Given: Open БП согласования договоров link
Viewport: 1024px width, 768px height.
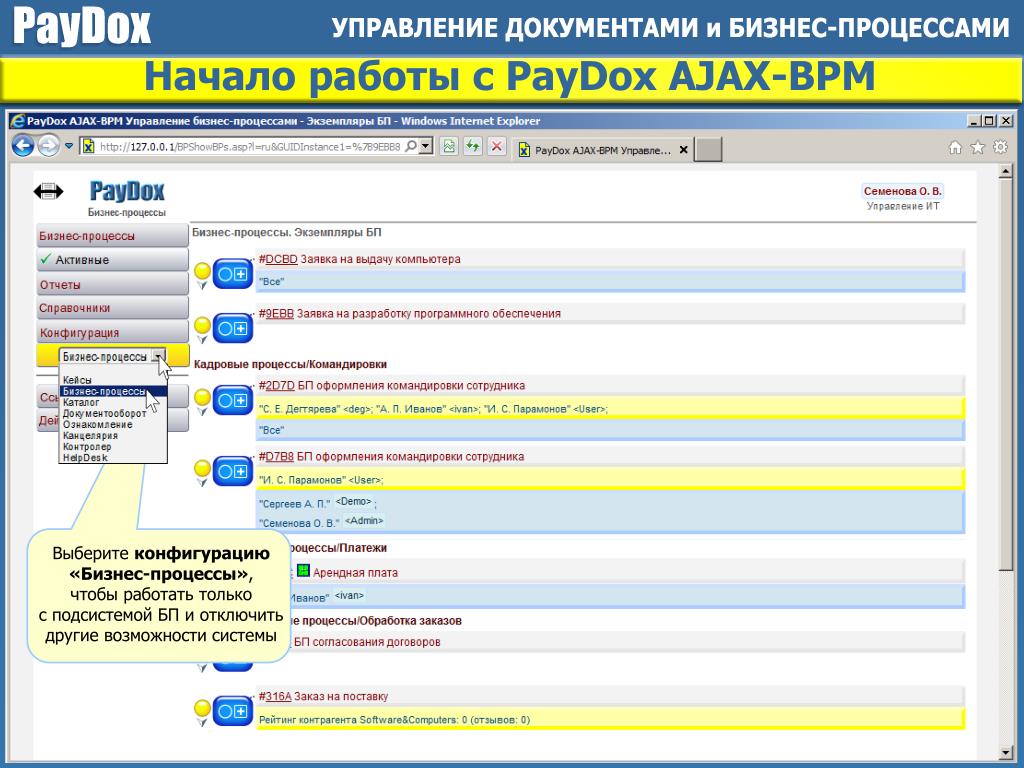Looking at the screenshot, I should (367, 642).
